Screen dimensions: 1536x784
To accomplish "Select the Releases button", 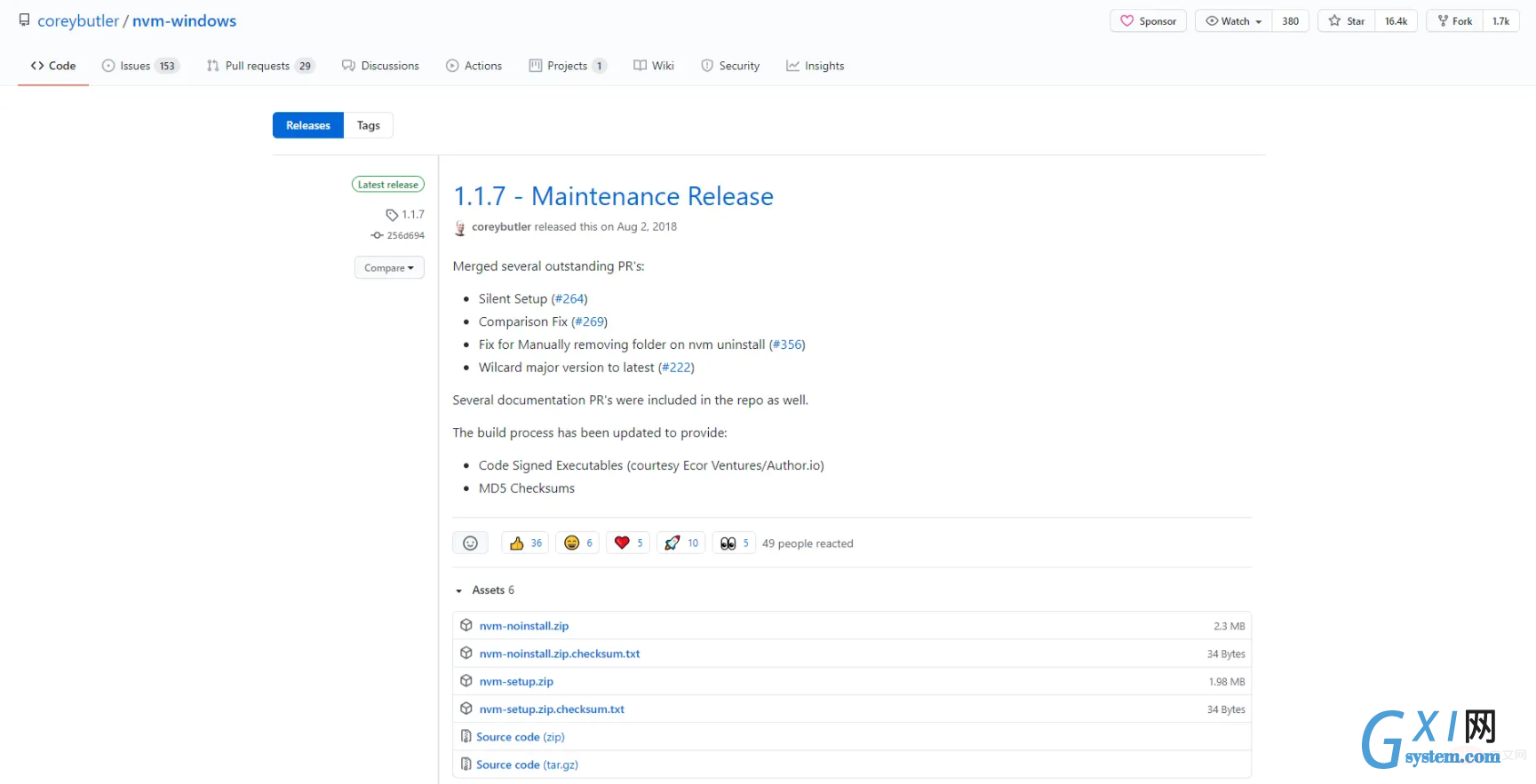I will (x=308, y=125).
